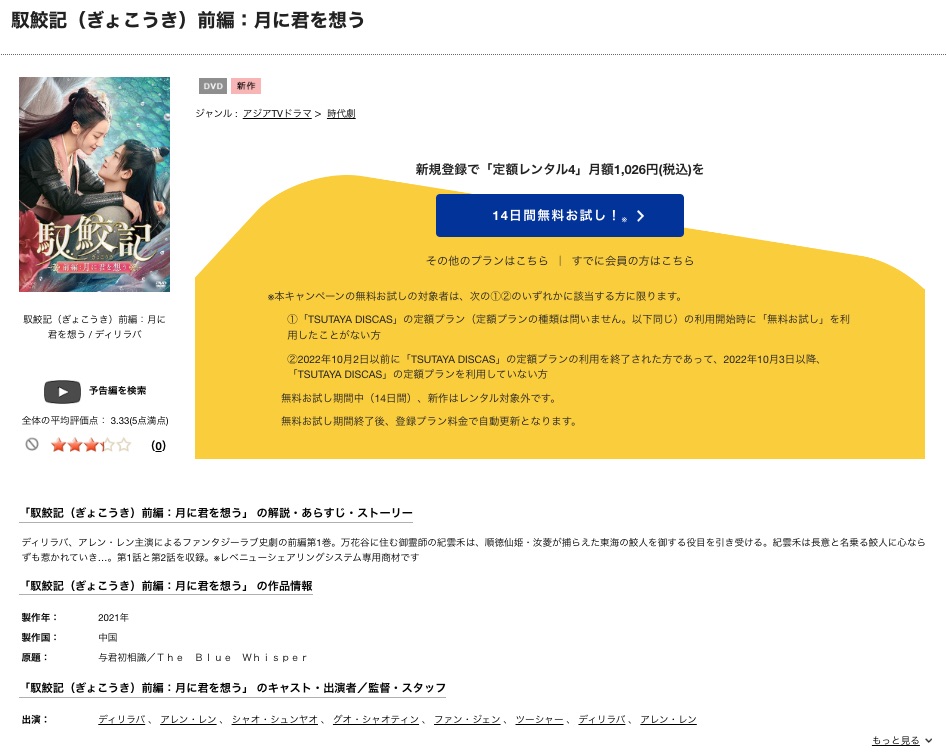Viewport: 946px width, 755px height.
Task: Open the アジアTVドラマ genre link
Action: [x=277, y=113]
